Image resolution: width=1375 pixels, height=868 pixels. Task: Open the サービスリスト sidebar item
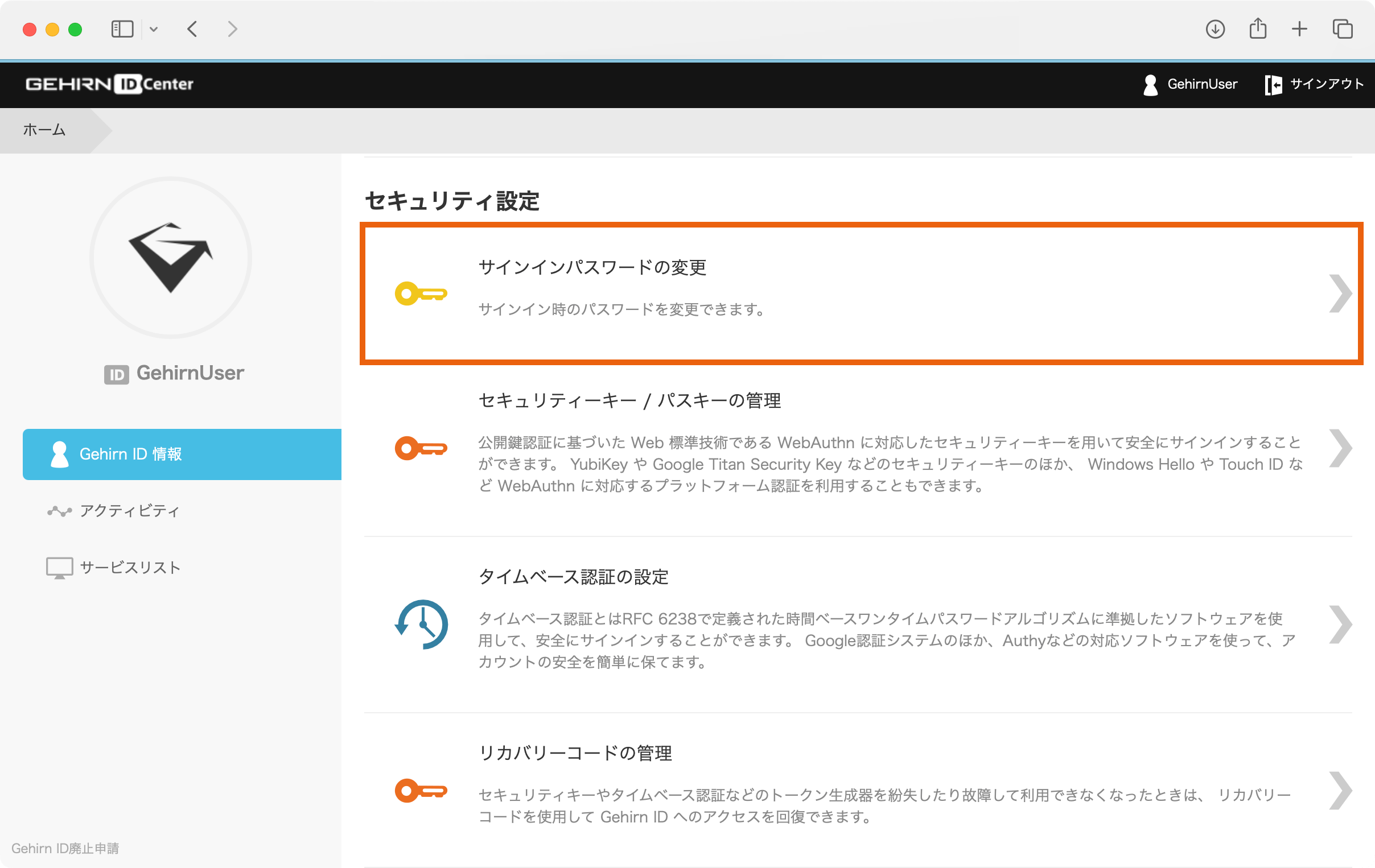click(130, 567)
